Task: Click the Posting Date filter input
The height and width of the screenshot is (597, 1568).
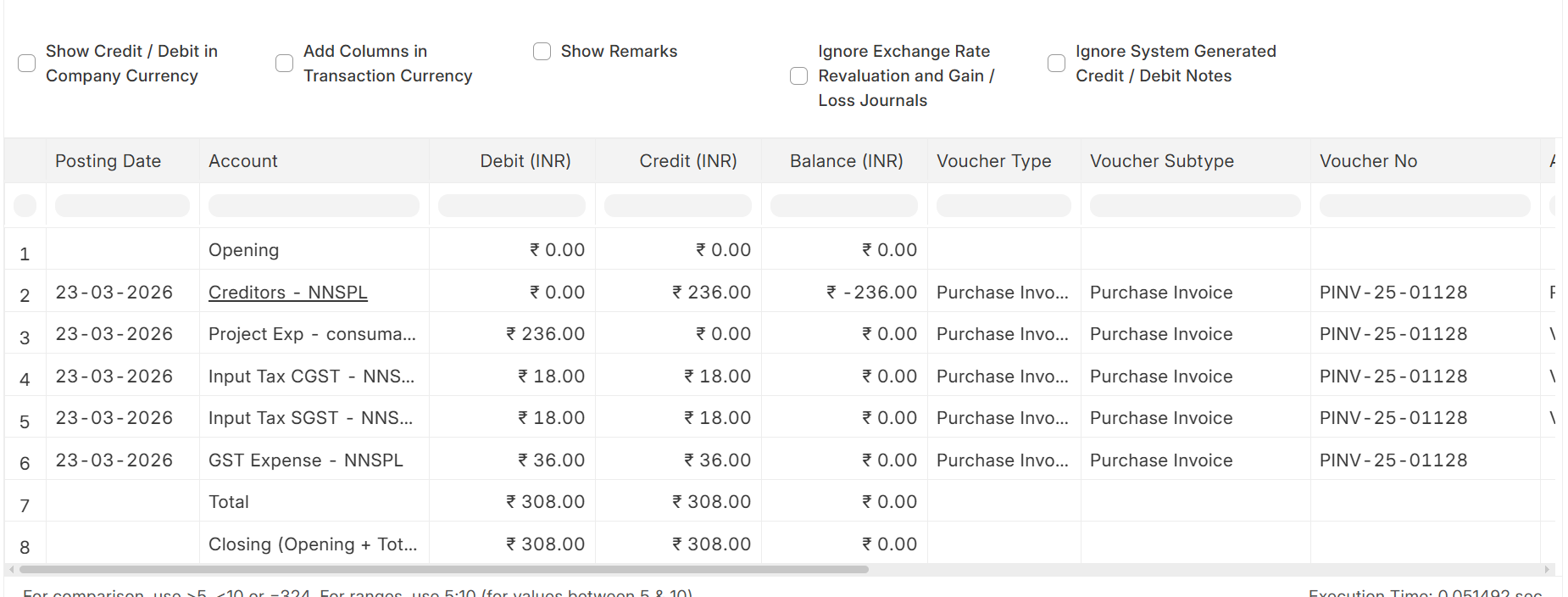Action: coord(122,206)
